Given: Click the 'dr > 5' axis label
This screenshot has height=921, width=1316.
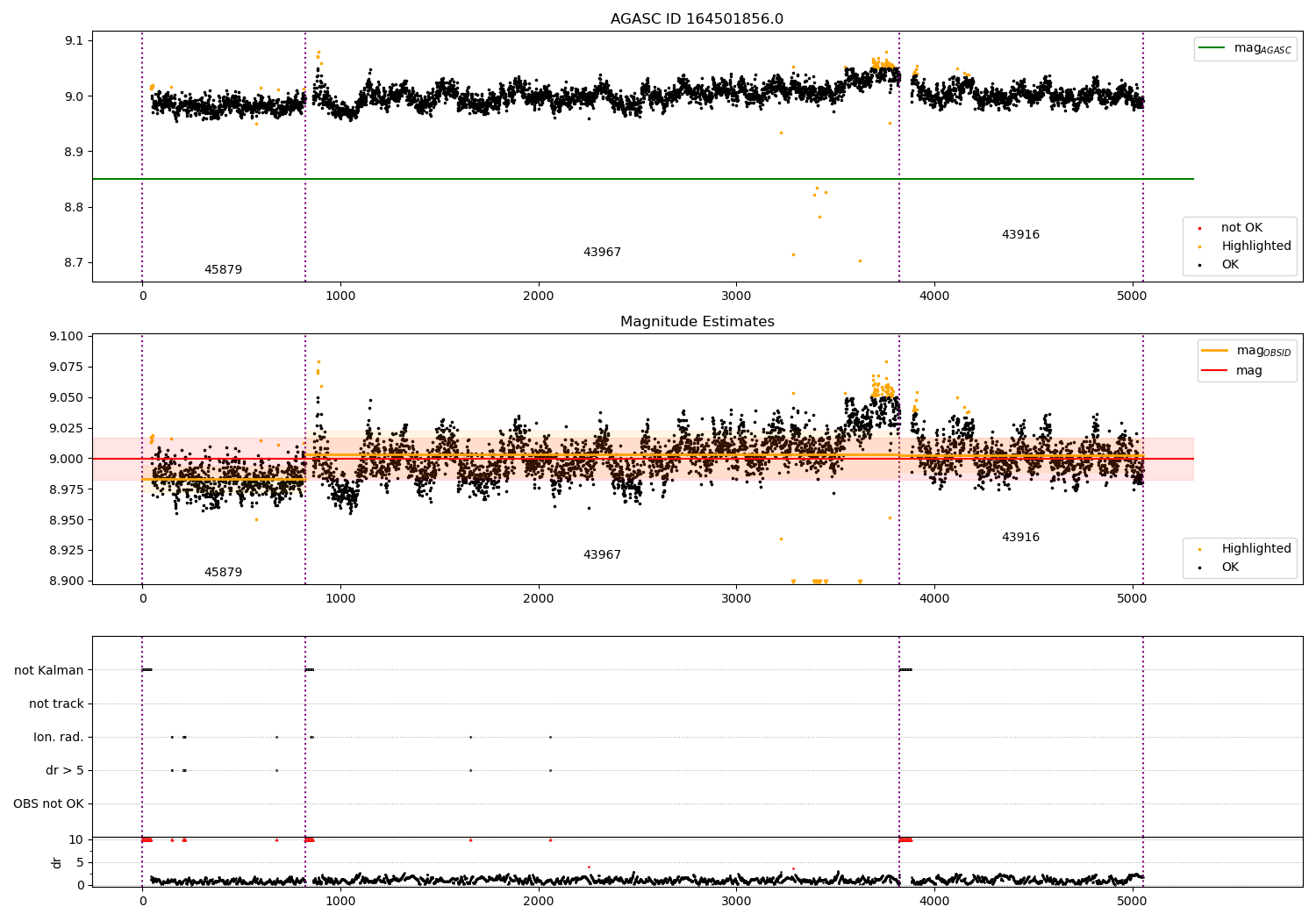Looking at the screenshot, I should click(x=65, y=770).
